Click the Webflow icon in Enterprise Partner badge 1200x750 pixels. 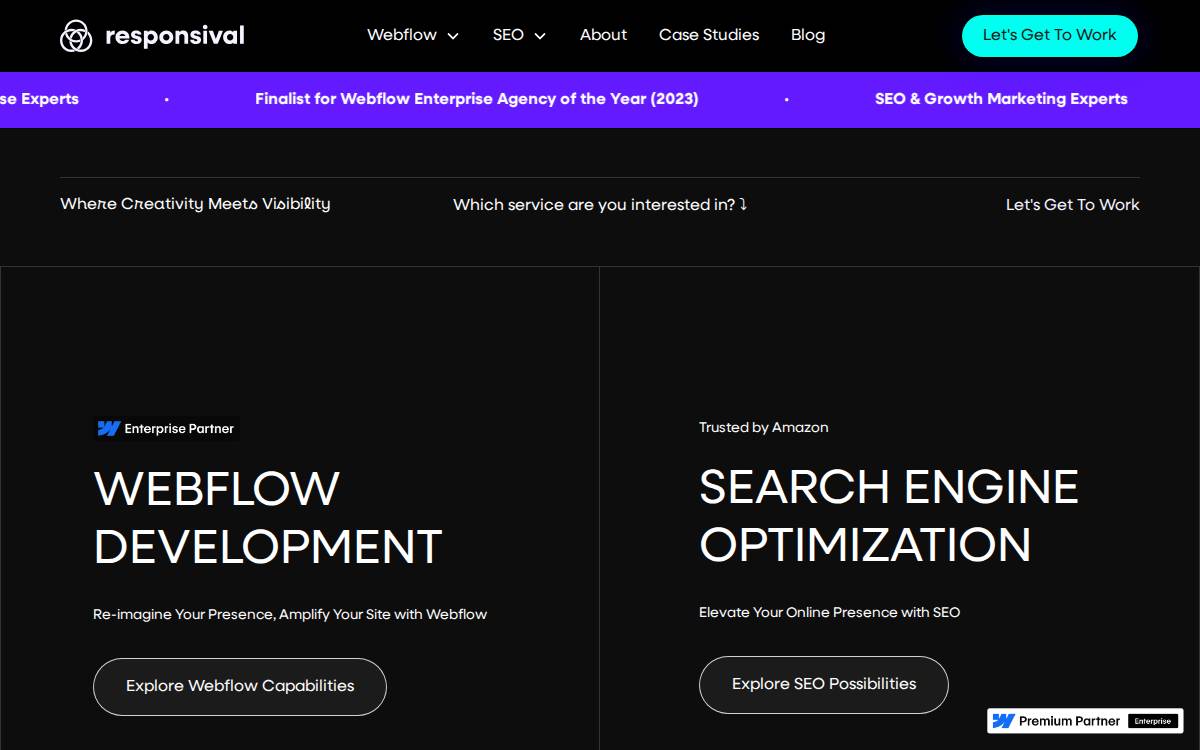click(108, 429)
